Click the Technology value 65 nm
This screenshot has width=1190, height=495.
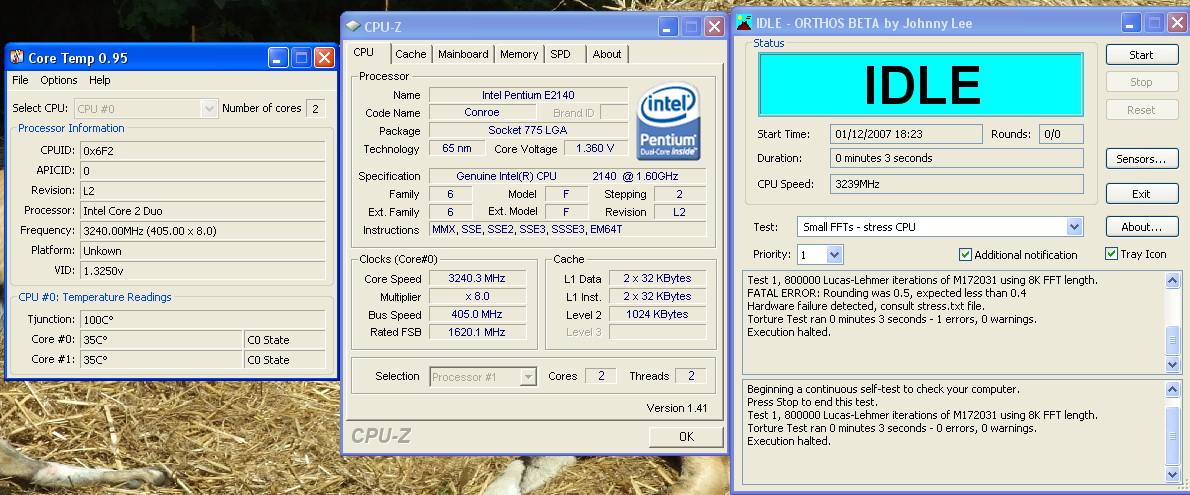458,148
